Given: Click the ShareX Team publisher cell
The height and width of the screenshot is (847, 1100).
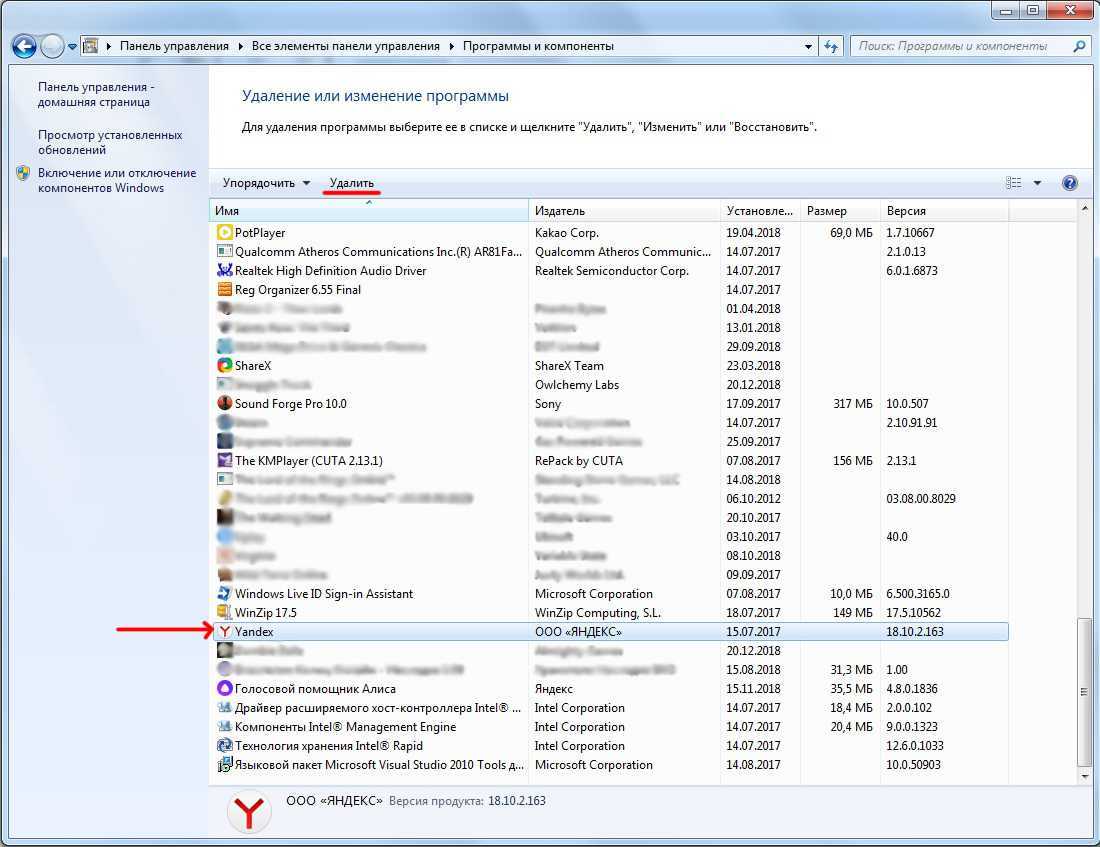Looking at the screenshot, I should (569, 366).
